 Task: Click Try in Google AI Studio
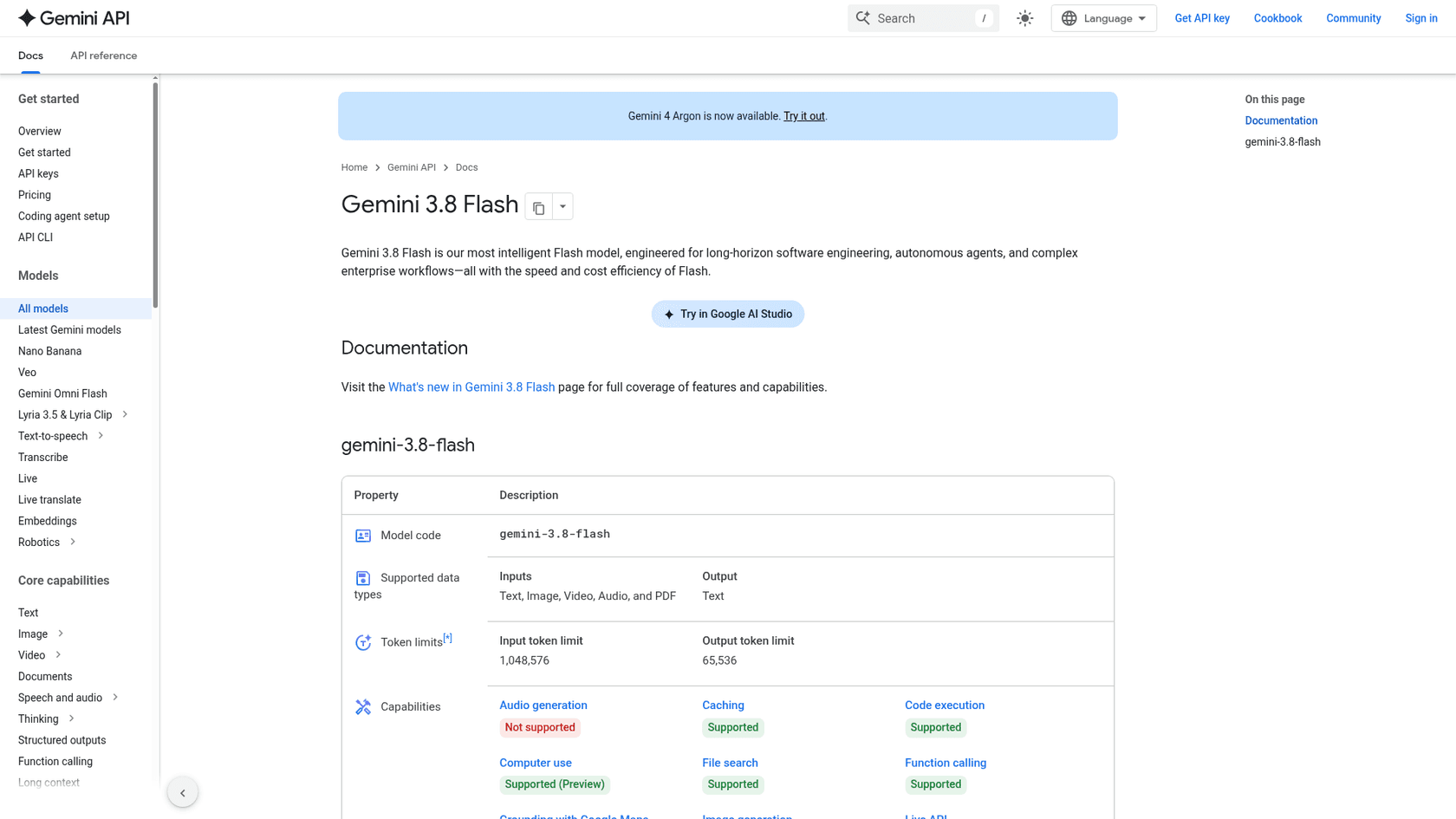[728, 314]
